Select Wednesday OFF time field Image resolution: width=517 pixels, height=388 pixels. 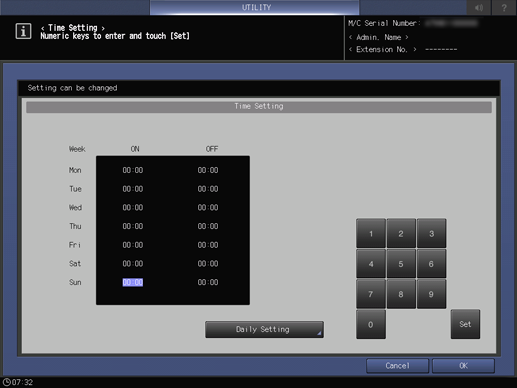[x=208, y=208]
